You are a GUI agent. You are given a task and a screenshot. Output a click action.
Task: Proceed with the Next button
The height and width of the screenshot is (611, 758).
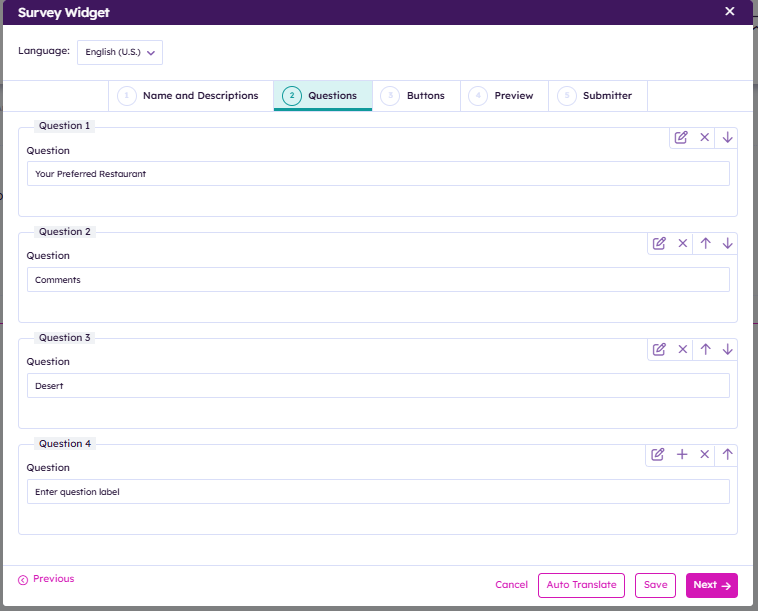pyautogui.click(x=712, y=585)
